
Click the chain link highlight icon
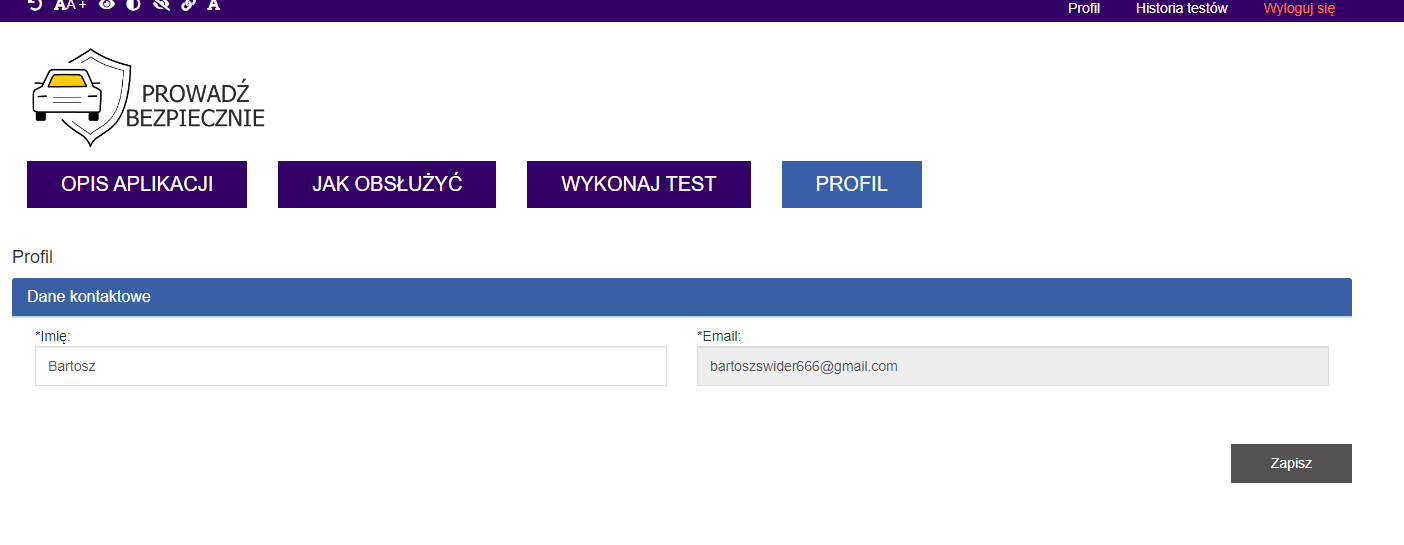click(188, 5)
